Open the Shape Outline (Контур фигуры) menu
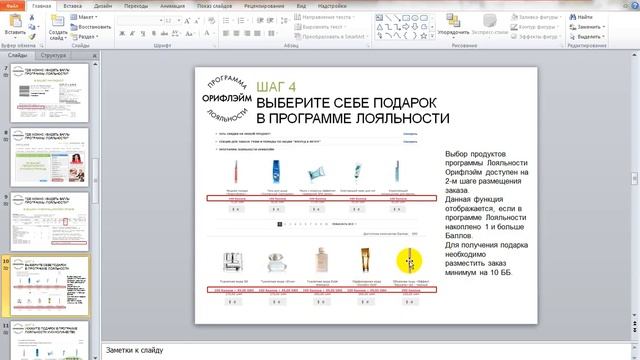Screen dimensions: 640x360 pyautogui.click(x=535, y=27)
